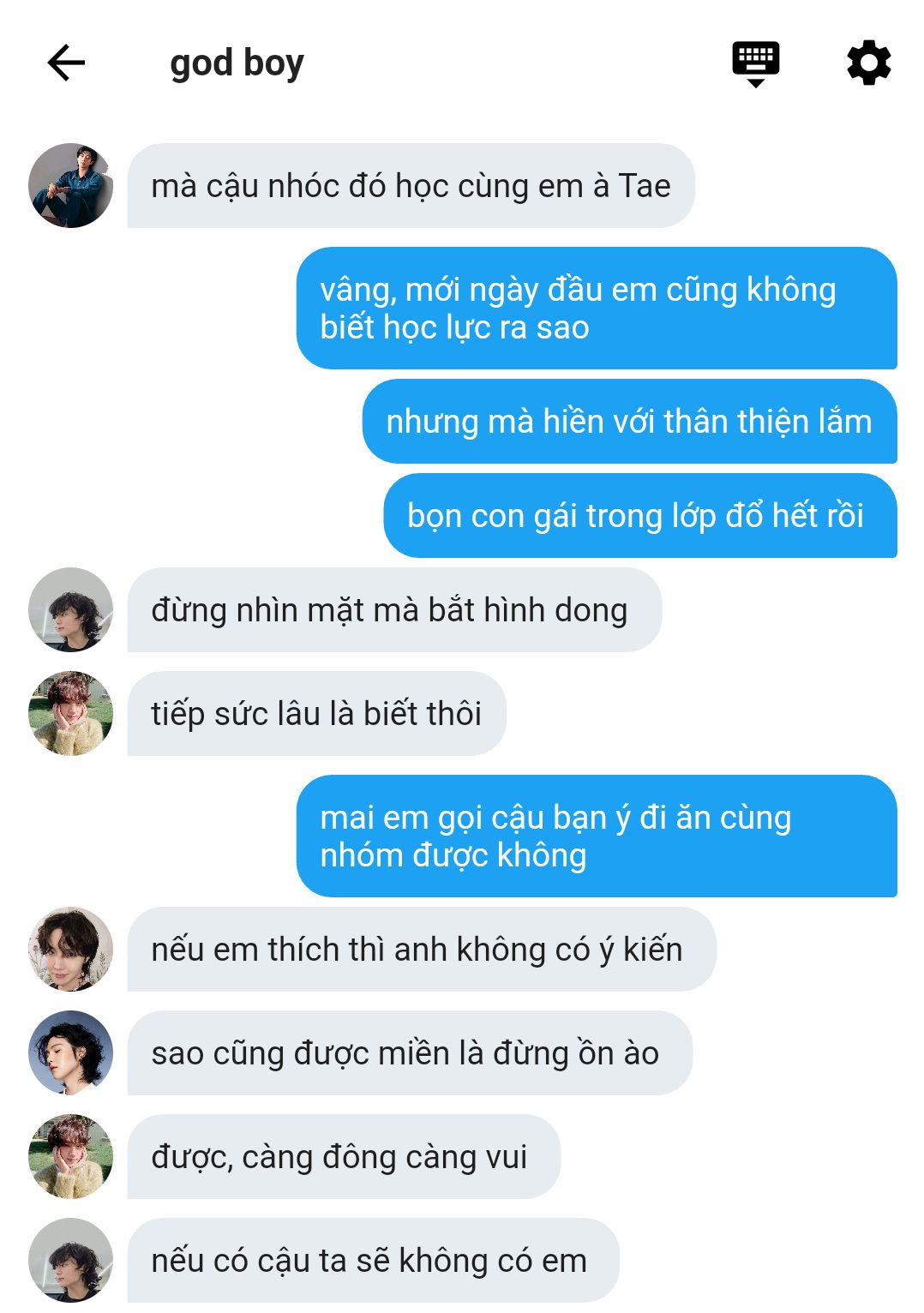Image resolution: width=924 pixels, height=1313 pixels.
Task: Select message 'được, càng đông càng vui'
Action: [x=344, y=1156]
